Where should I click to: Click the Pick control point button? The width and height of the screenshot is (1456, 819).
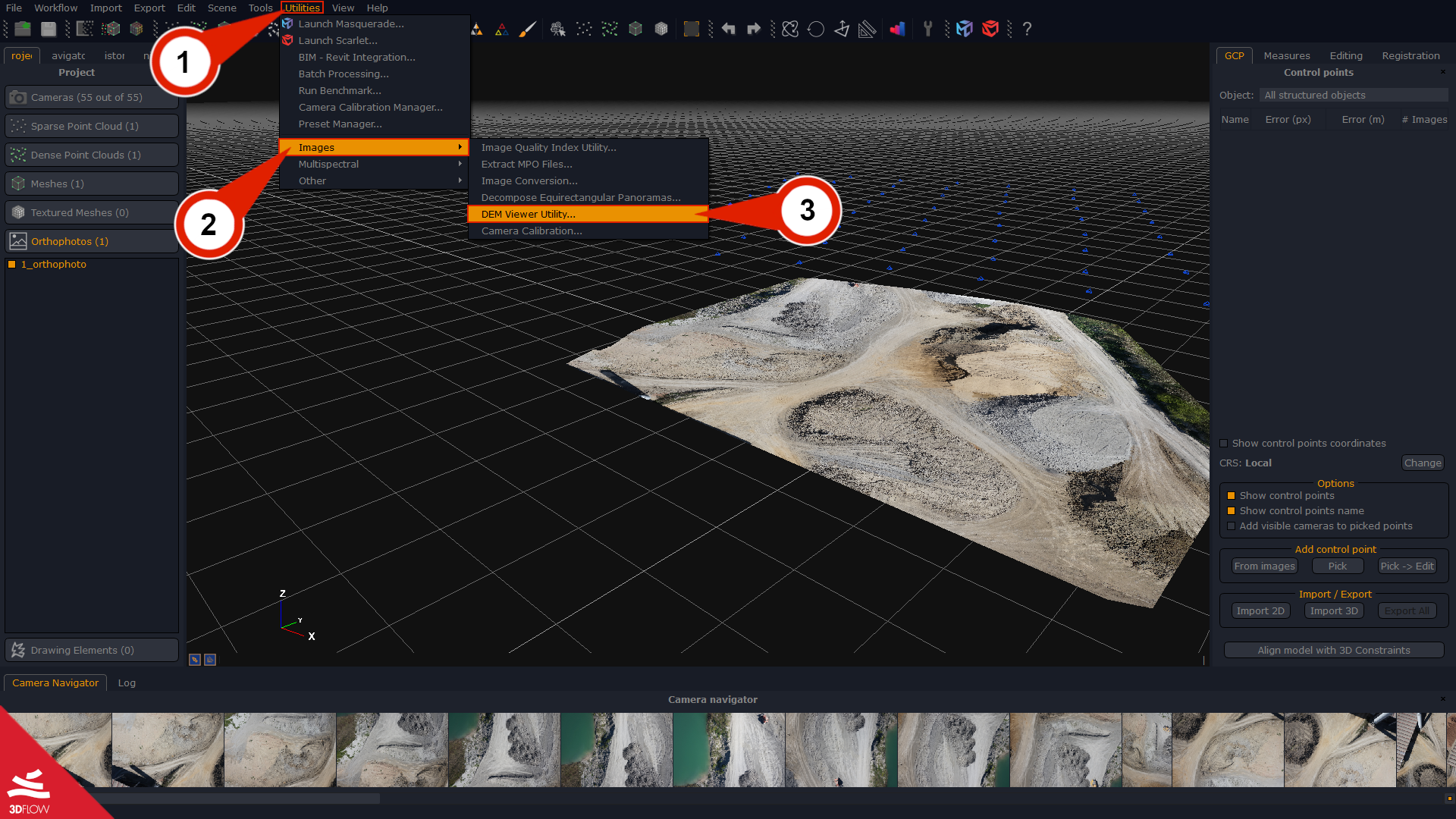(1337, 566)
